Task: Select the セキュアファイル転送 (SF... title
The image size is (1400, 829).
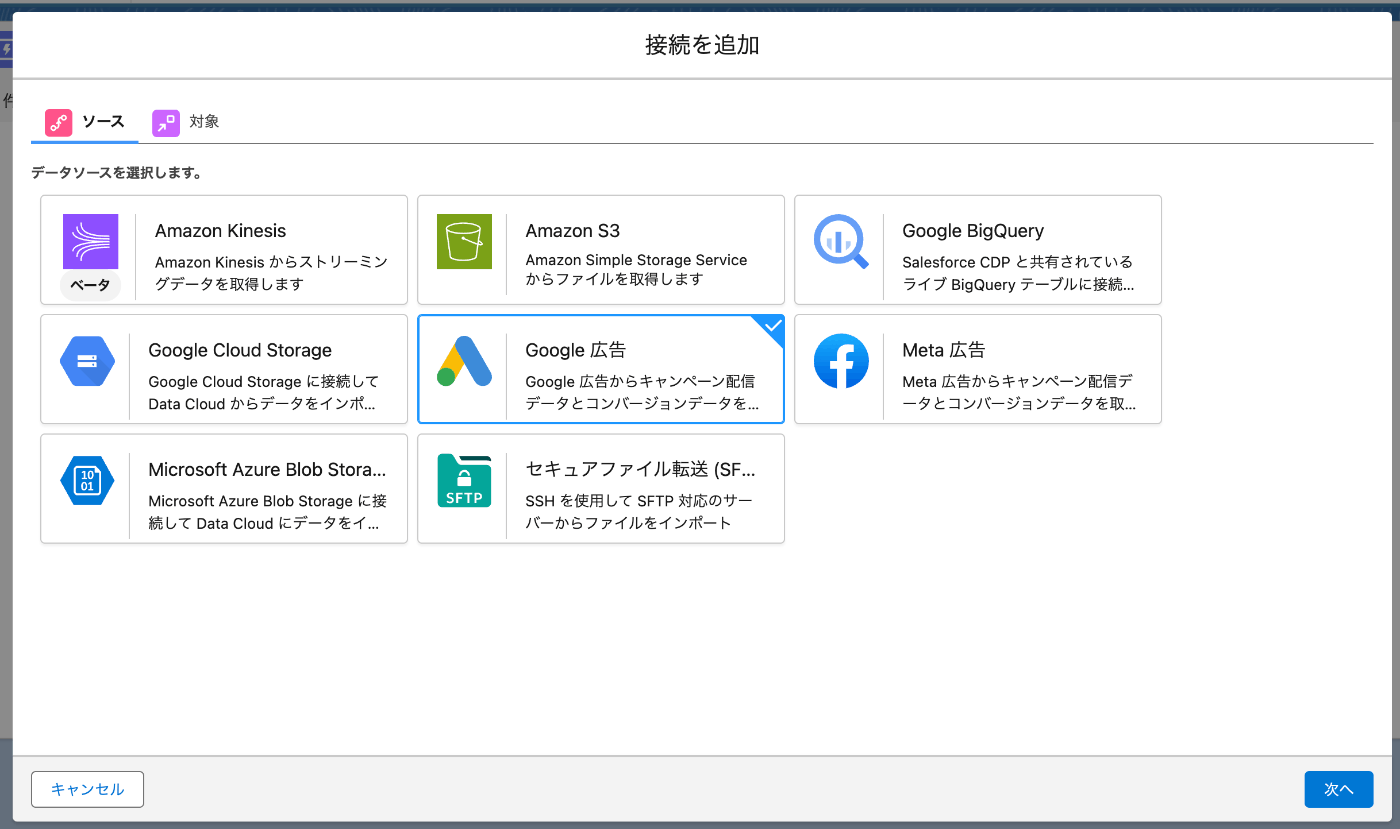Action: pos(640,470)
